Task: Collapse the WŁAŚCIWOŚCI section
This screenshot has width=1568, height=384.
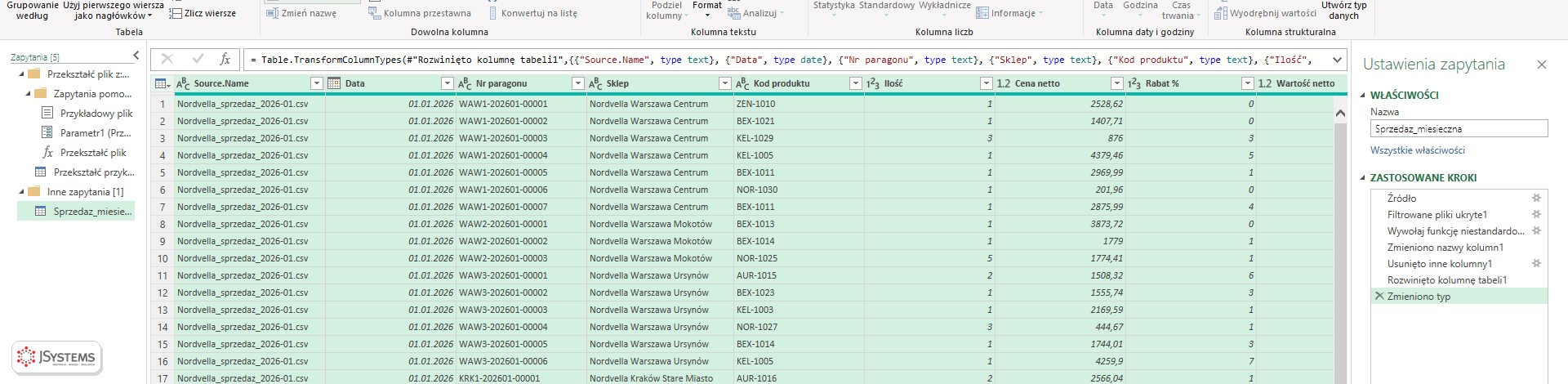Action: (x=1363, y=95)
